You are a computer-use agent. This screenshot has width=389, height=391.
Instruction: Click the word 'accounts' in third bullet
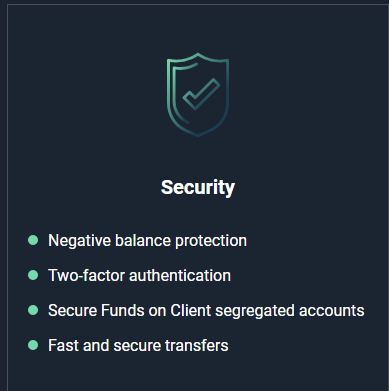point(332,311)
